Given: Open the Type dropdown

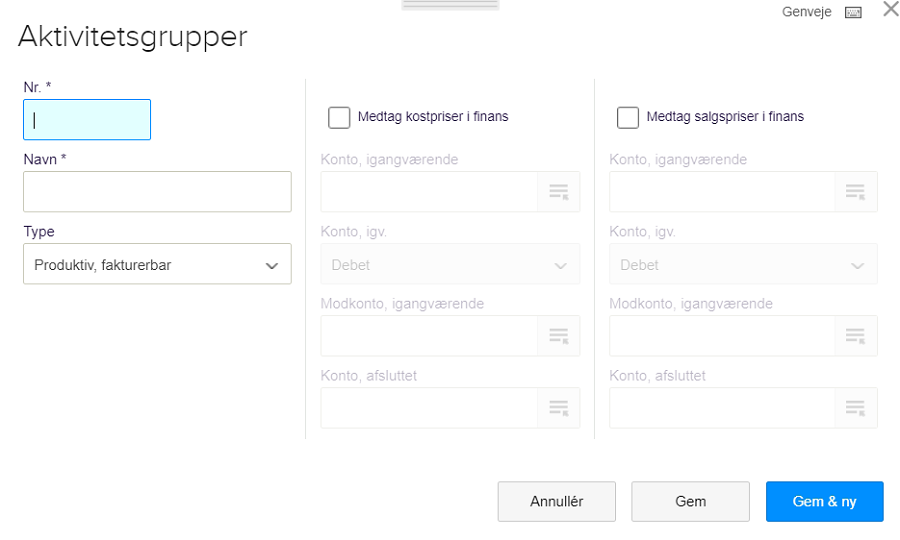Looking at the screenshot, I should (157, 265).
